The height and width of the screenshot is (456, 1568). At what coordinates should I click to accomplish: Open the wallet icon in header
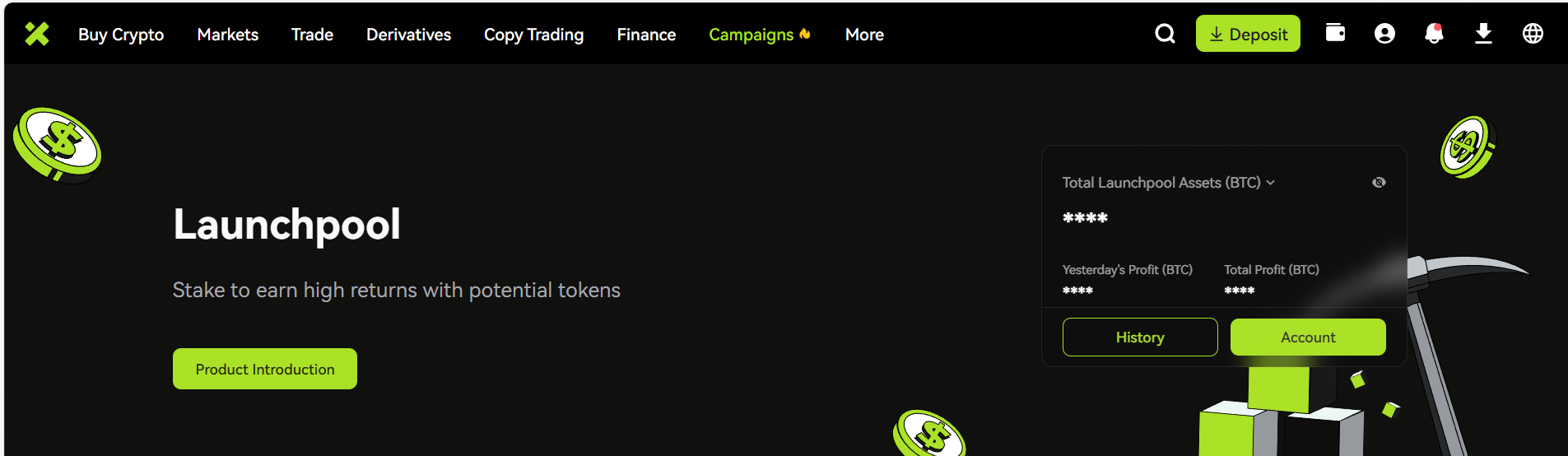[1335, 33]
